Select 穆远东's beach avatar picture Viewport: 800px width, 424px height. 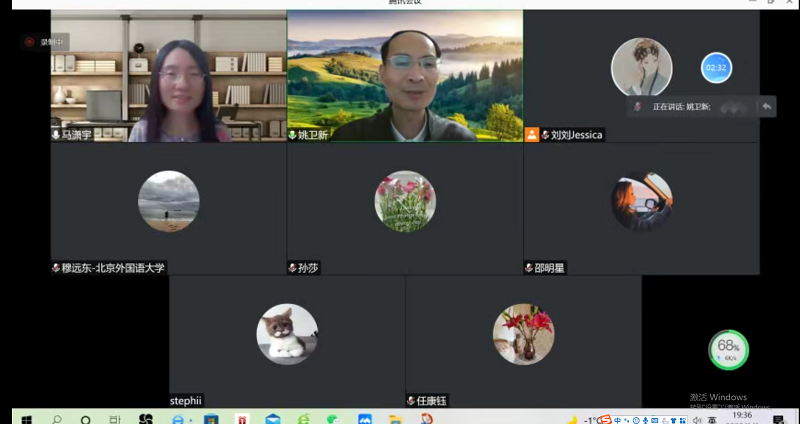(168, 201)
